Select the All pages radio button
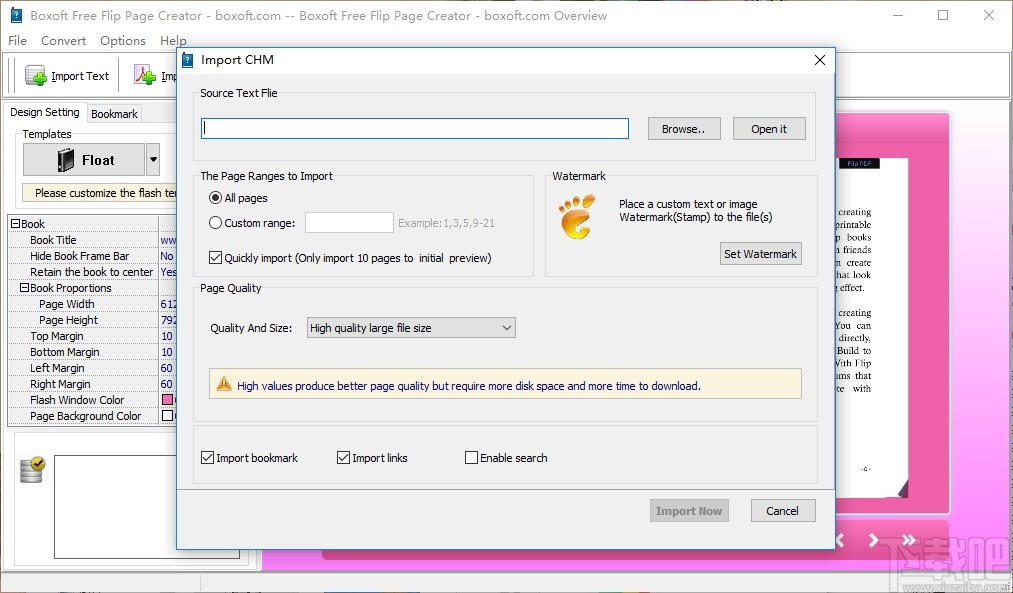The height and width of the screenshot is (593, 1013). (215, 197)
